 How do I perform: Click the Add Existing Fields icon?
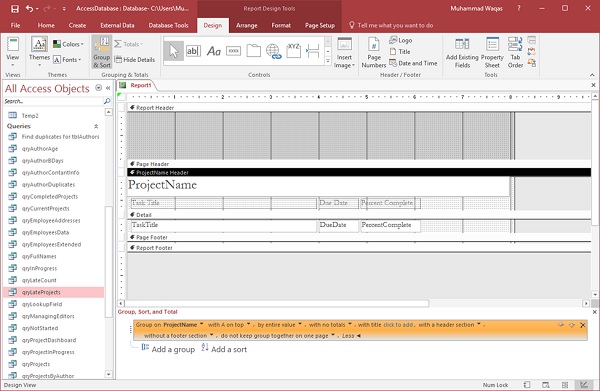(462, 53)
